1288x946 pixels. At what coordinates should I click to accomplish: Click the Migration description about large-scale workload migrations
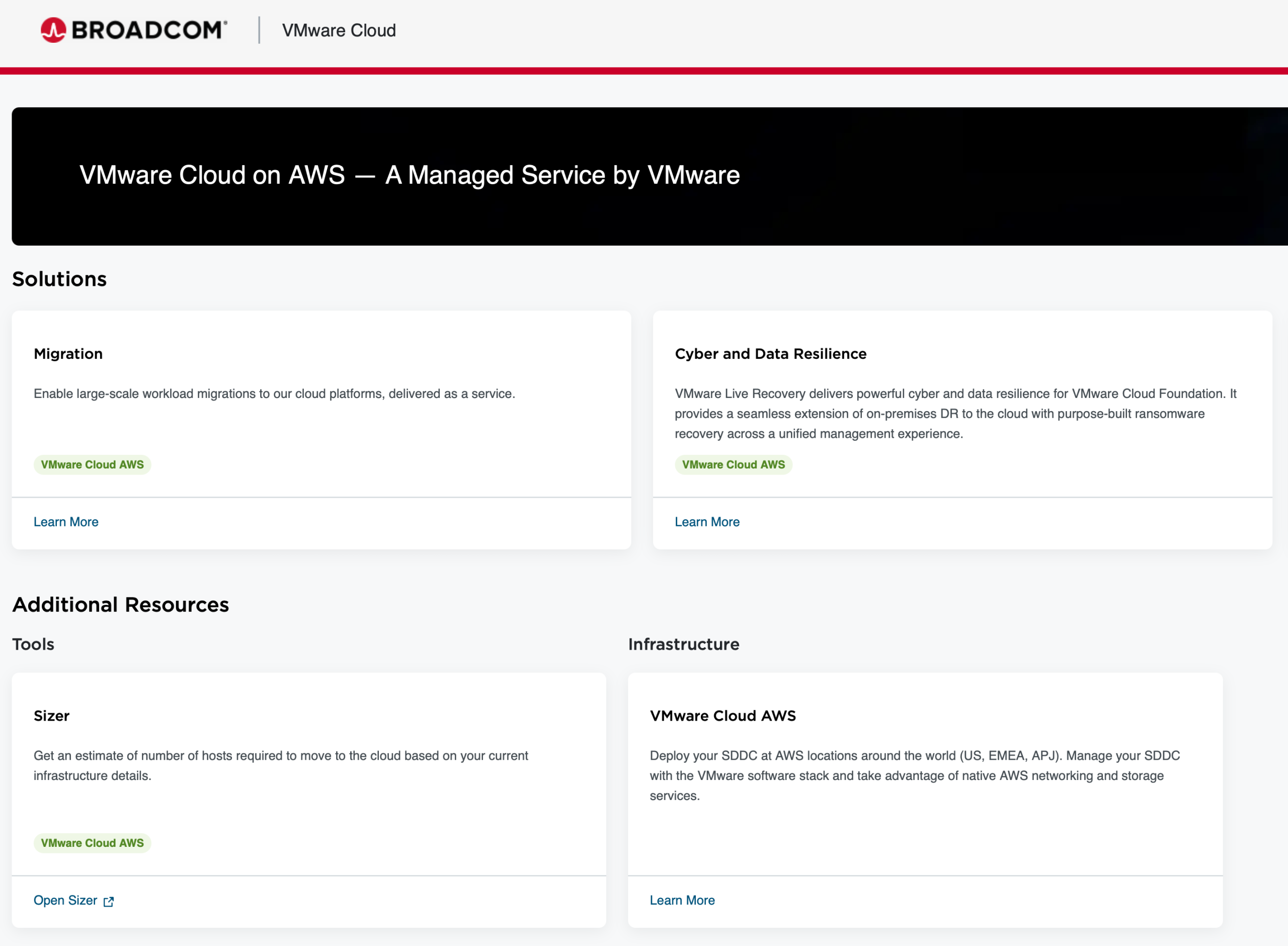point(274,393)
